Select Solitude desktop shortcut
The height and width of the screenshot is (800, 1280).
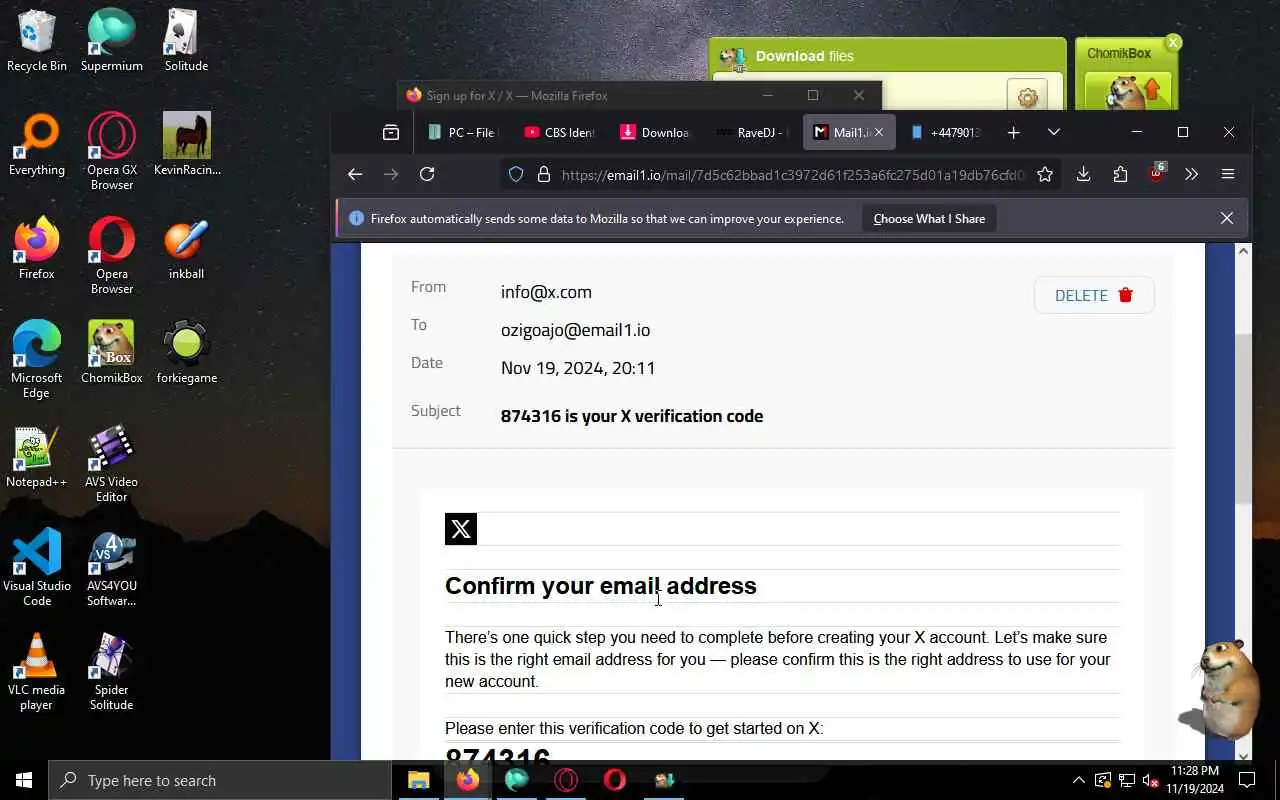tap(187, 42)
